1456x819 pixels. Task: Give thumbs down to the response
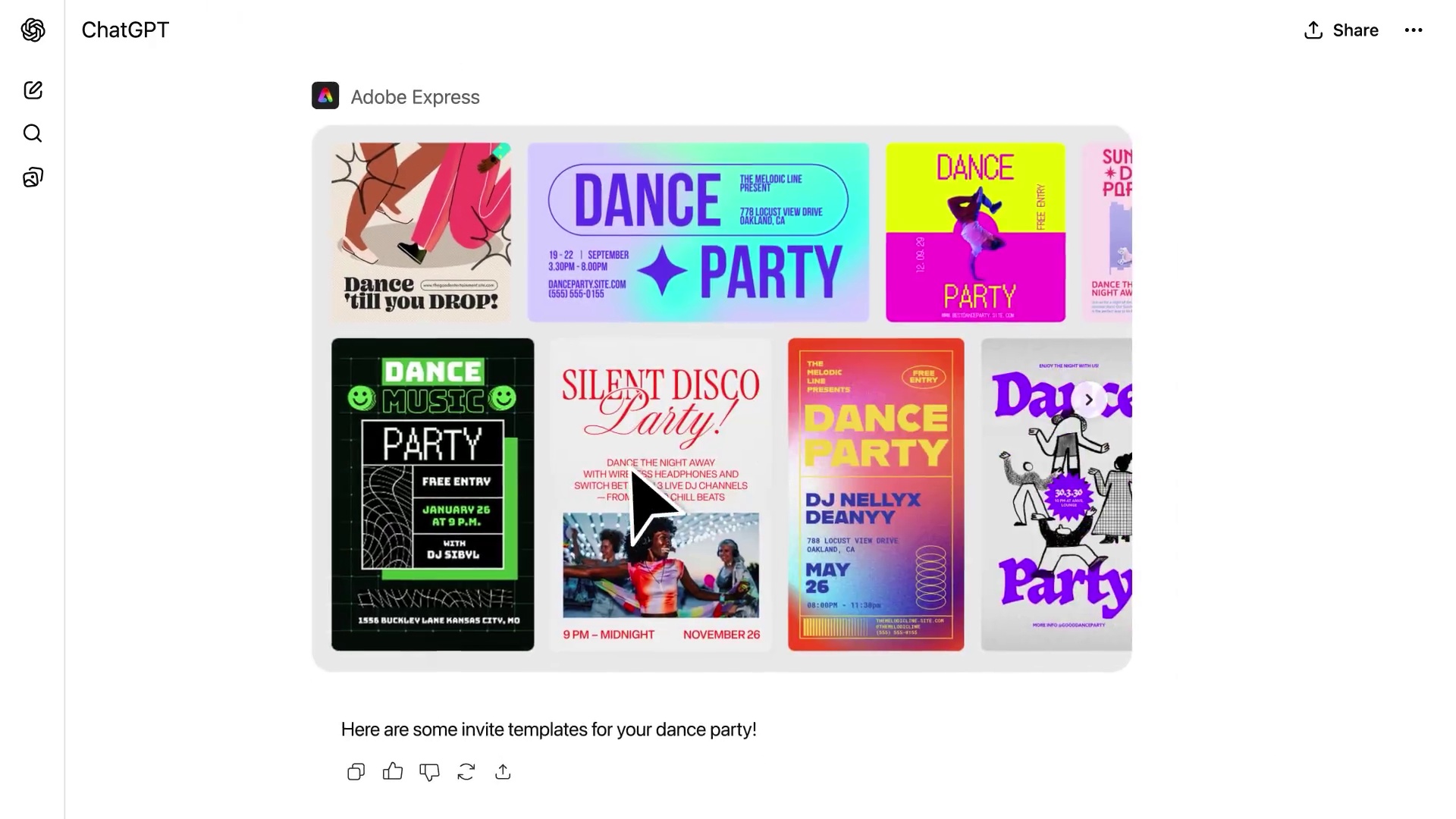(x=429, y=772)
